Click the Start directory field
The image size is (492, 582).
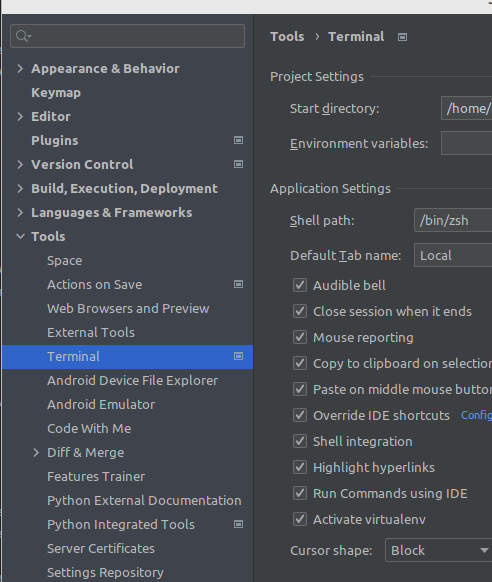[x=466, y=108]
